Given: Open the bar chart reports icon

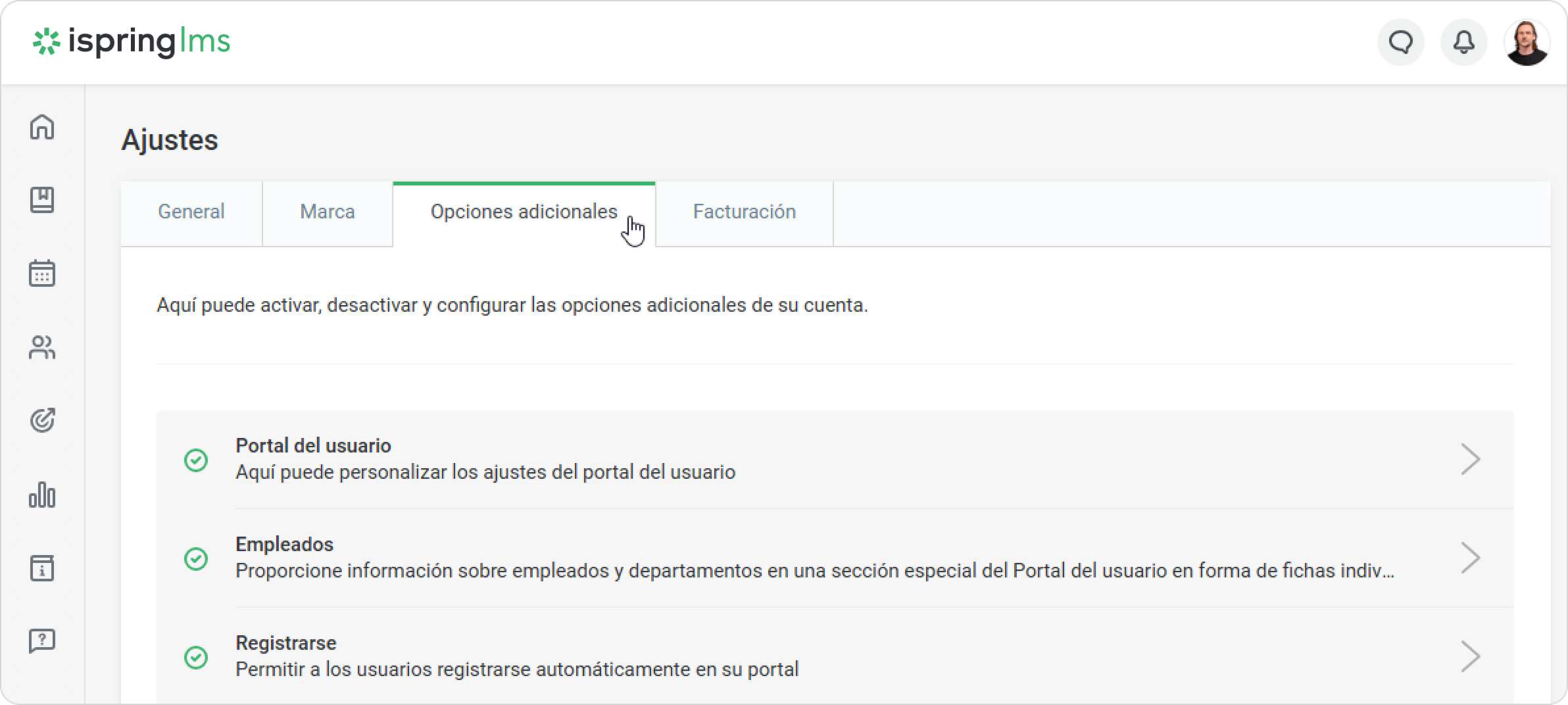Looking at the screenshot, I should [42, 495].
